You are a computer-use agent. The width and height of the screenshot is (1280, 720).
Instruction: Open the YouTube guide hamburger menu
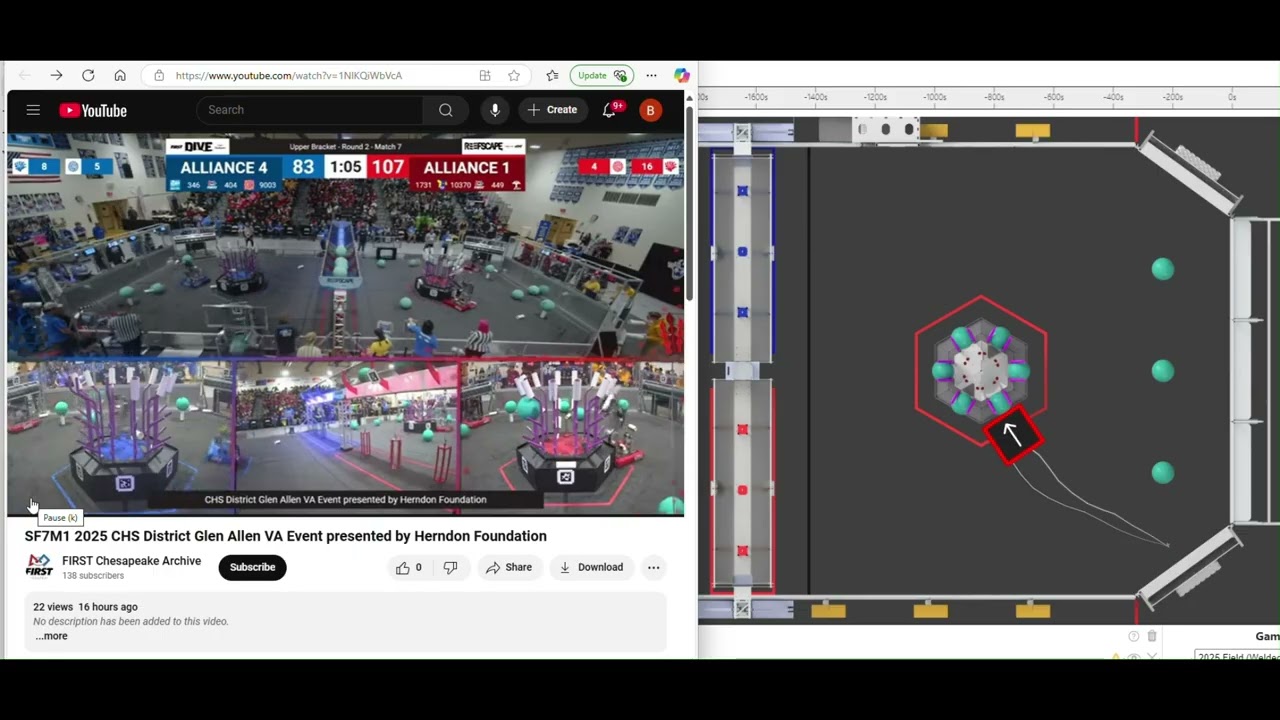tap(33, 110)
